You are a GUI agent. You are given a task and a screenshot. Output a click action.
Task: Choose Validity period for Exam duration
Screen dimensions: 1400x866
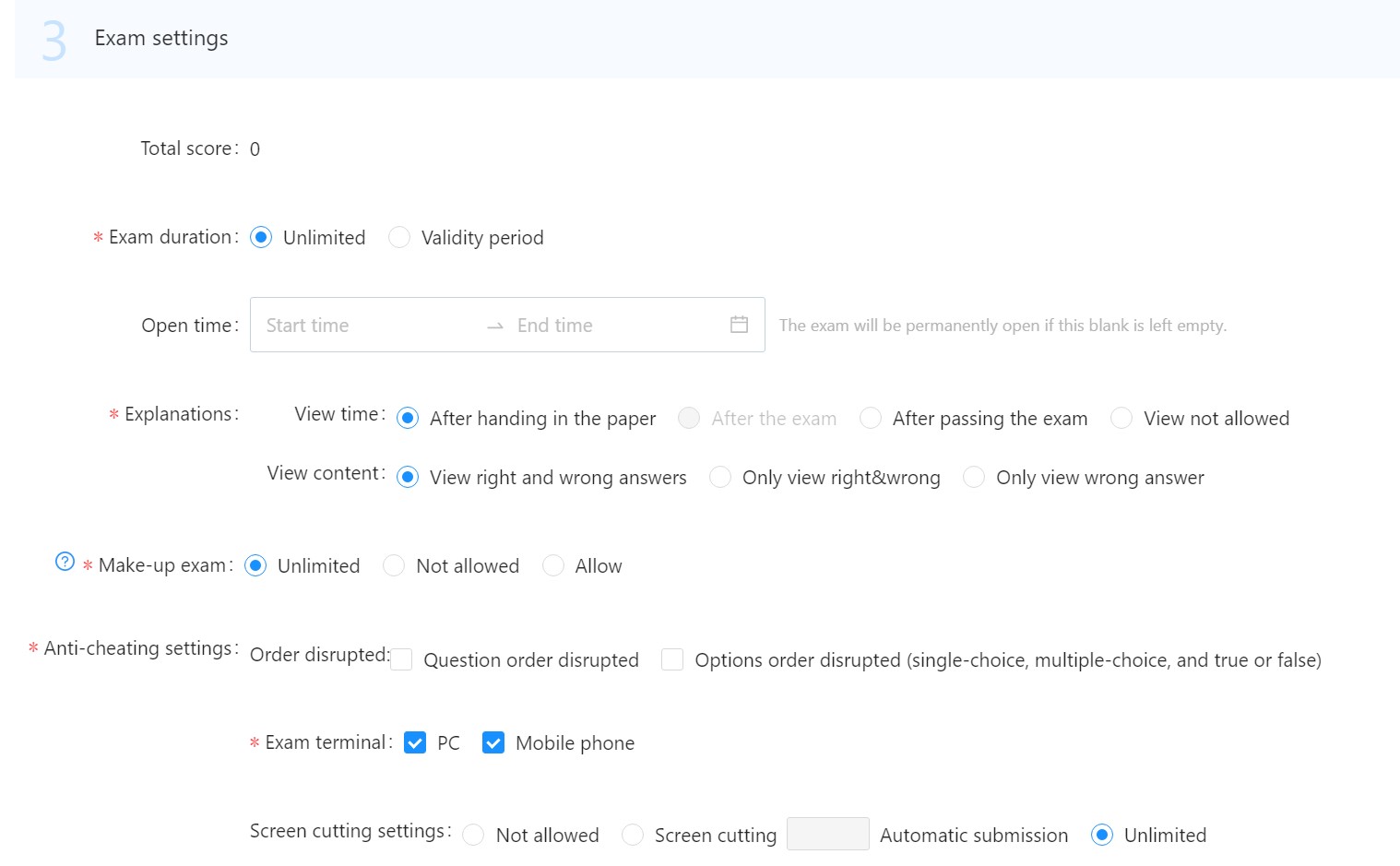[x=399, y=237]
